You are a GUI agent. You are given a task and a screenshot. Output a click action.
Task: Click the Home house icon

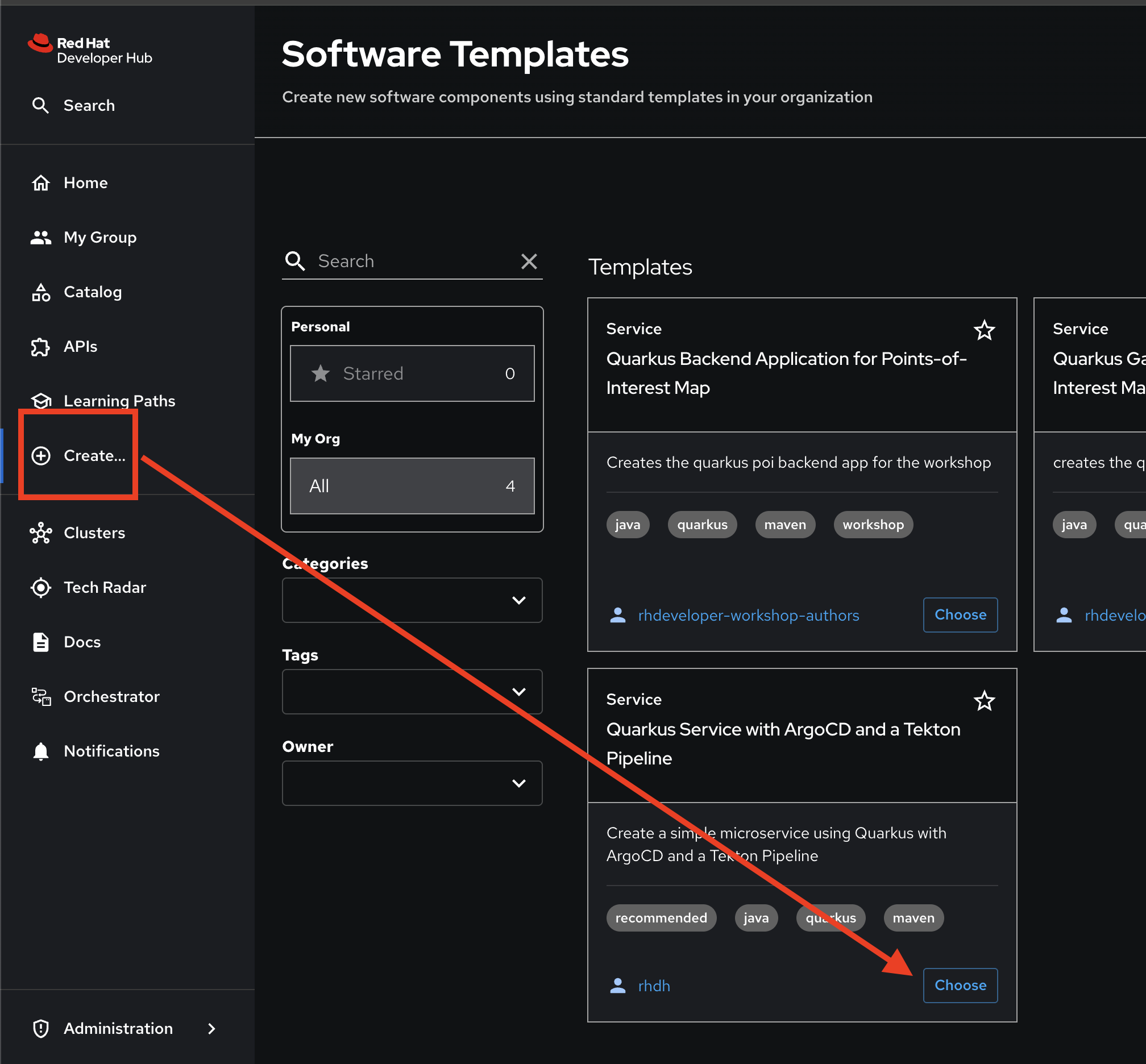pos(40,182)
